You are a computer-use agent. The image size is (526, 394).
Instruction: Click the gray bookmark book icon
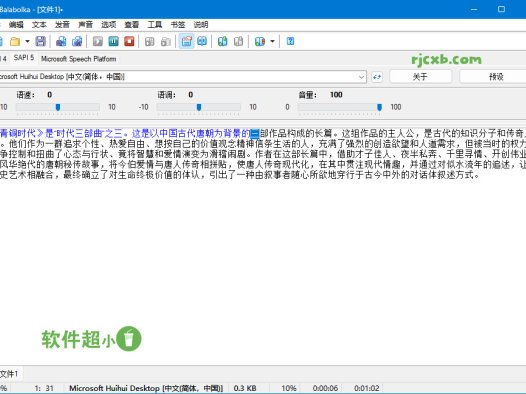tap(239, 42)
